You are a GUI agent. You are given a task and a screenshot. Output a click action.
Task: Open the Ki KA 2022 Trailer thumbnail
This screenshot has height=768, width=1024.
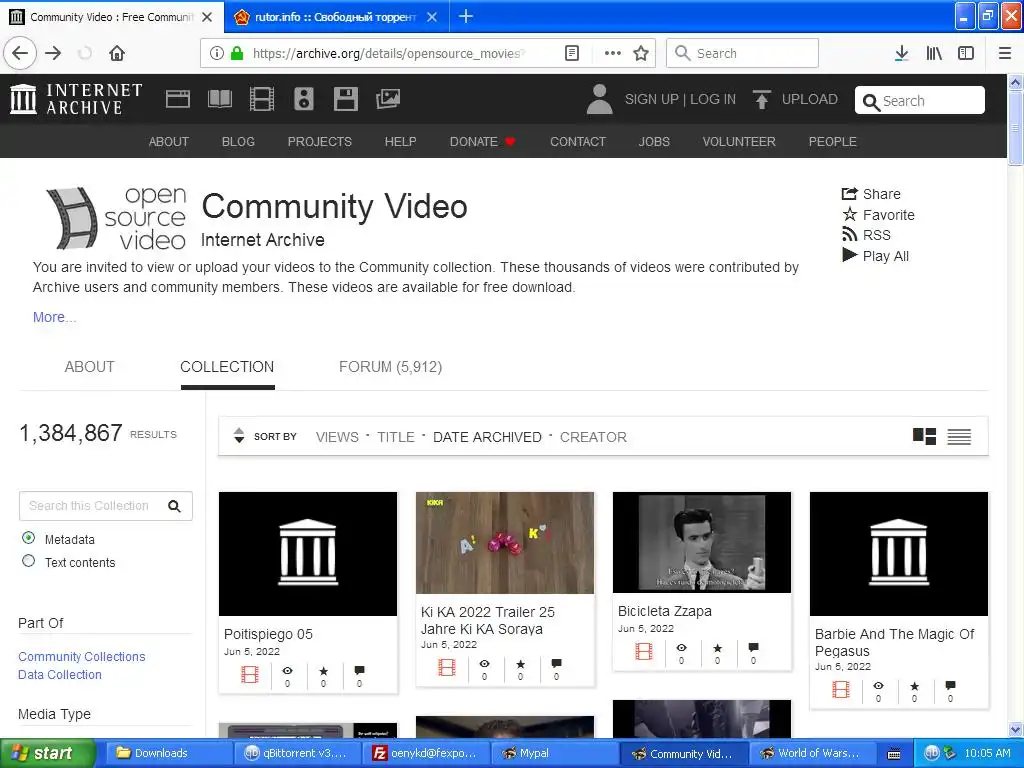point(505,543)
